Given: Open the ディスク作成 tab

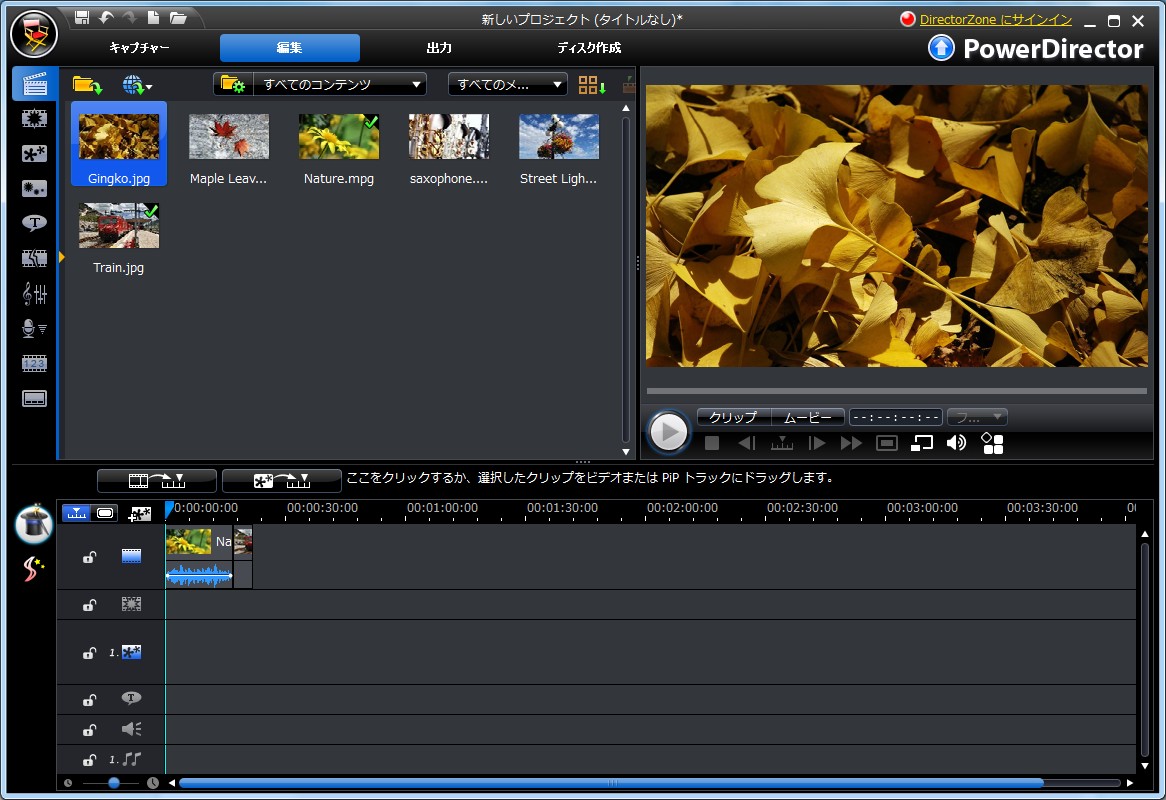Looking at the screenshot, I should tap(589, 48).
